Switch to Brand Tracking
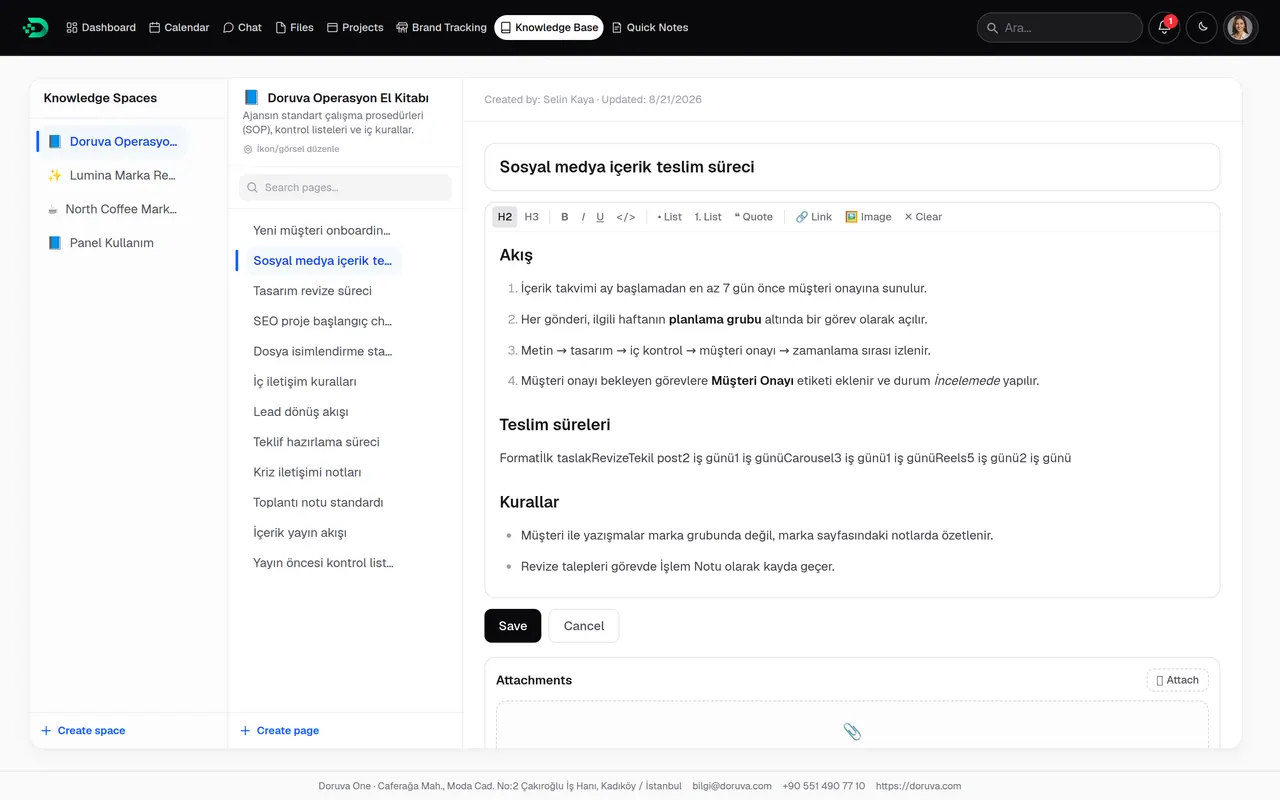The height and width of the screenshot is (800, 1280). [441, 27]
